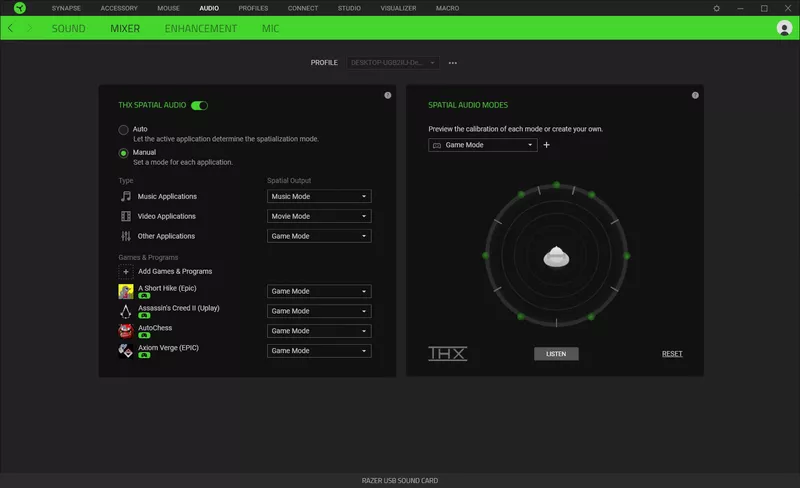Click Add Games & Programs label
This screenshot has width=800, height=488.
click(175, 272)
